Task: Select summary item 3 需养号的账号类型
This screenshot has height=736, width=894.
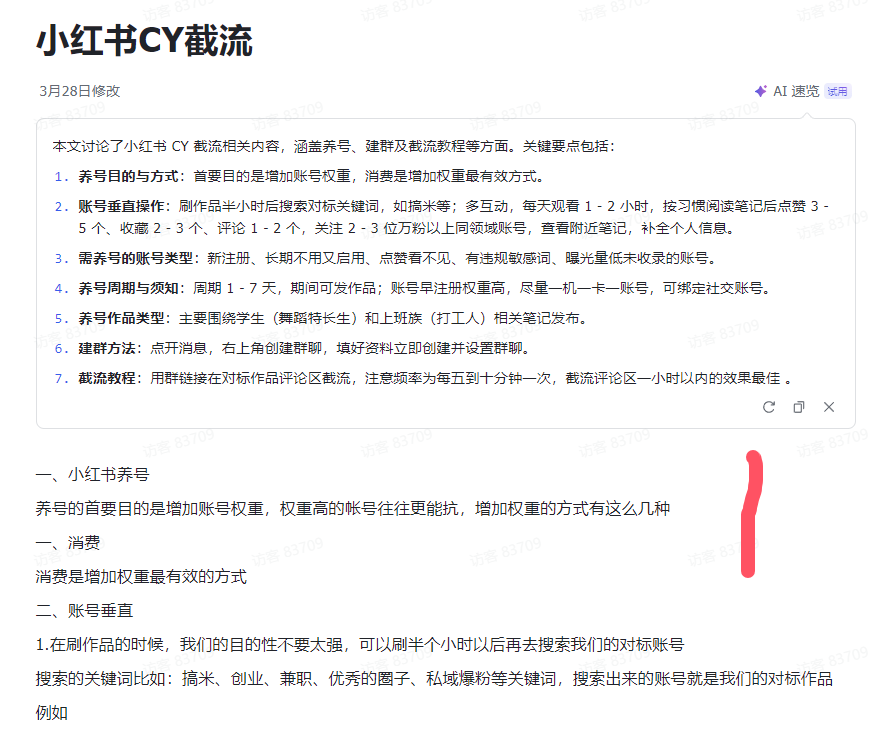Action: (138, 259)
